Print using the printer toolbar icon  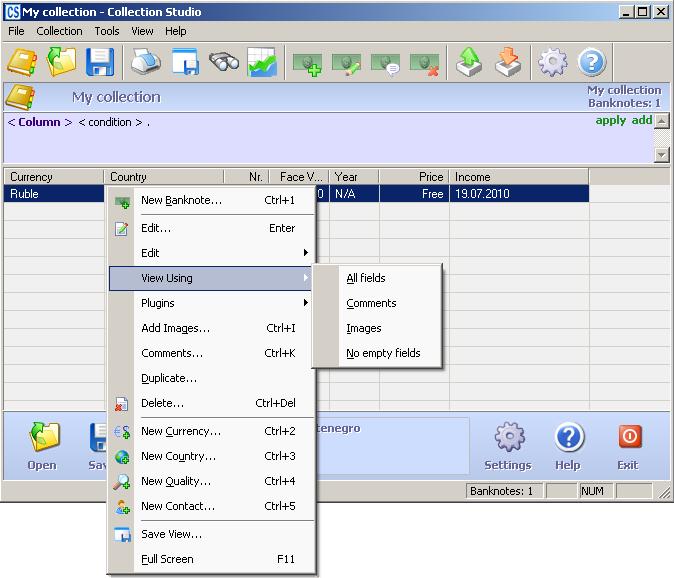(146, 62)
